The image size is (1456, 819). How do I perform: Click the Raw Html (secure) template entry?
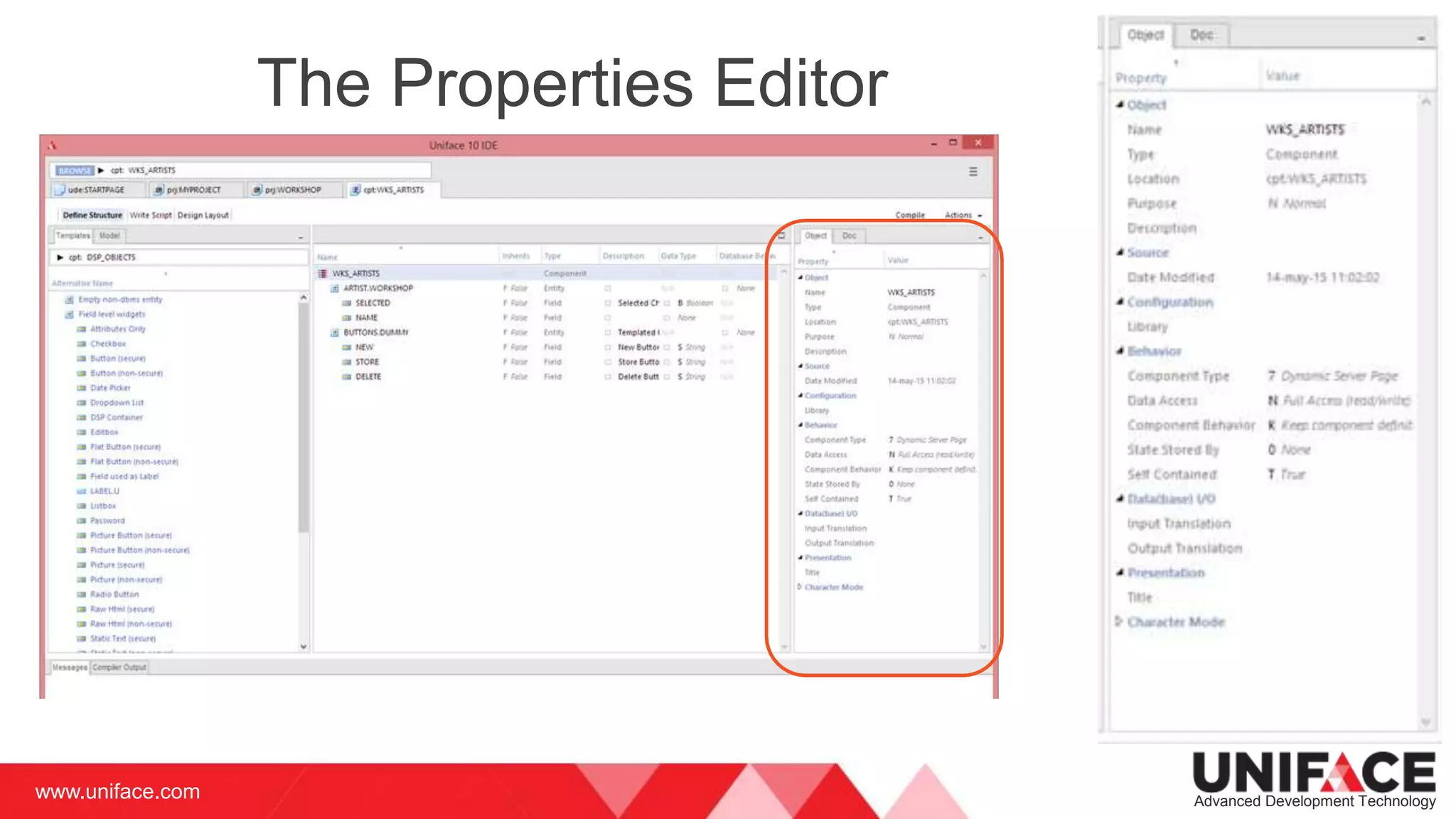(122, 609)
